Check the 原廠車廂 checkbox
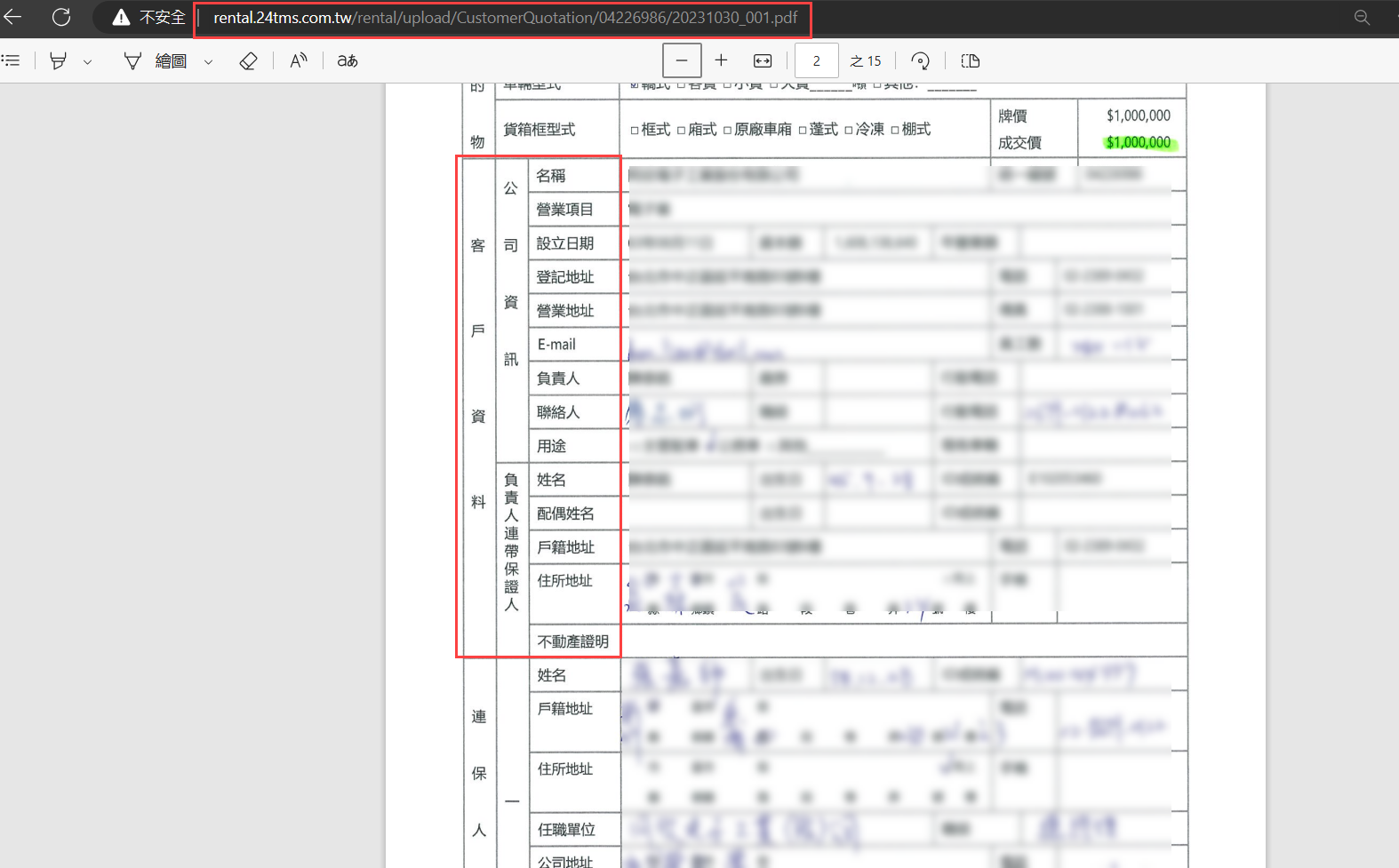 tap(728, 130)
